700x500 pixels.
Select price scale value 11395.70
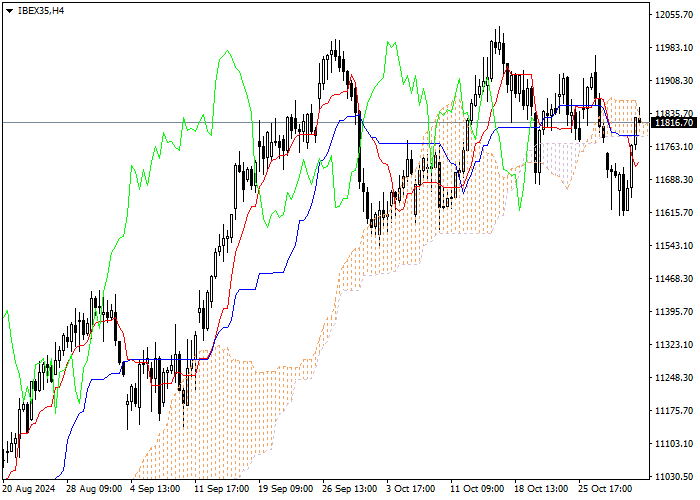[674, 312]
